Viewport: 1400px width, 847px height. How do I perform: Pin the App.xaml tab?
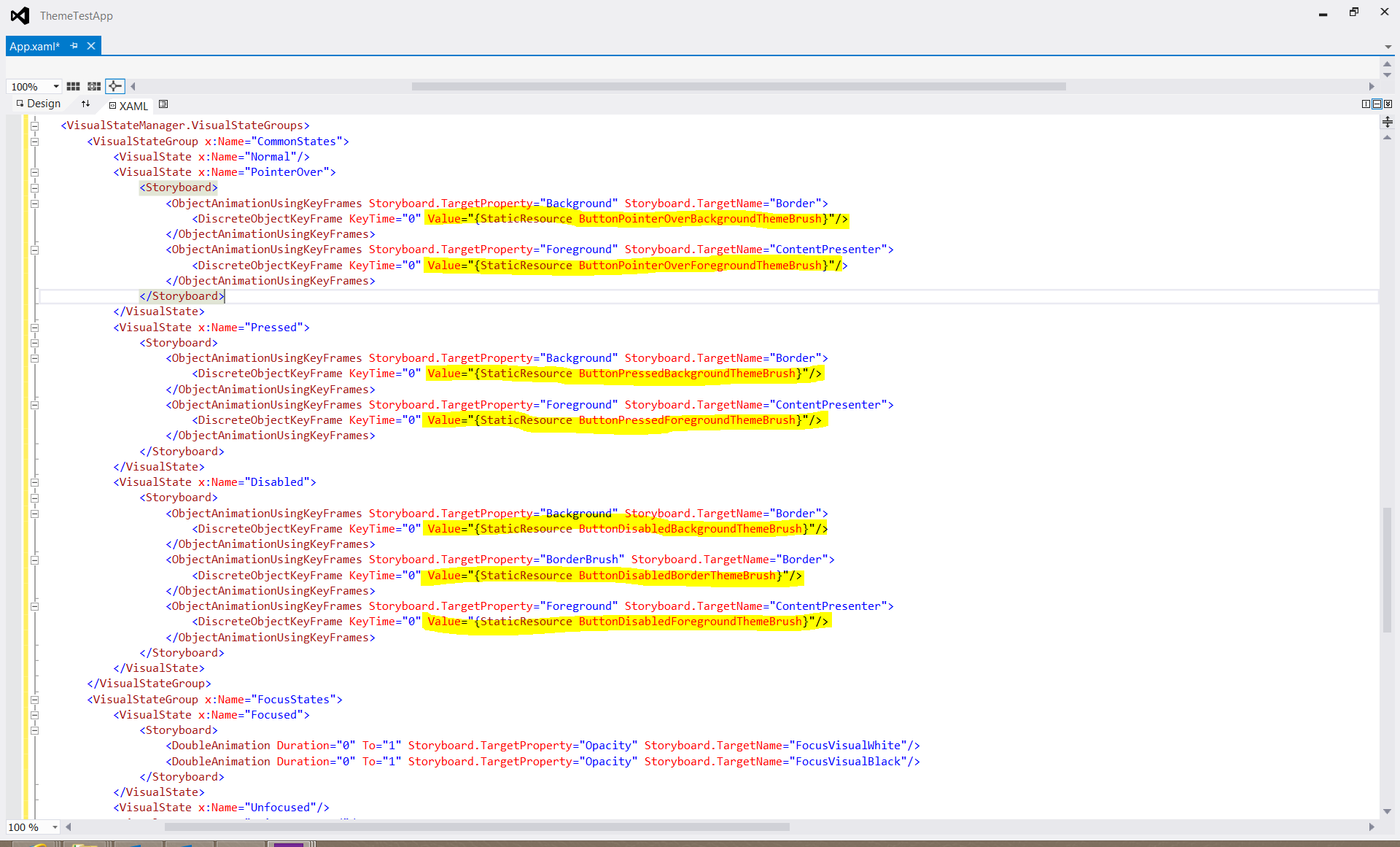click(74, 46)
